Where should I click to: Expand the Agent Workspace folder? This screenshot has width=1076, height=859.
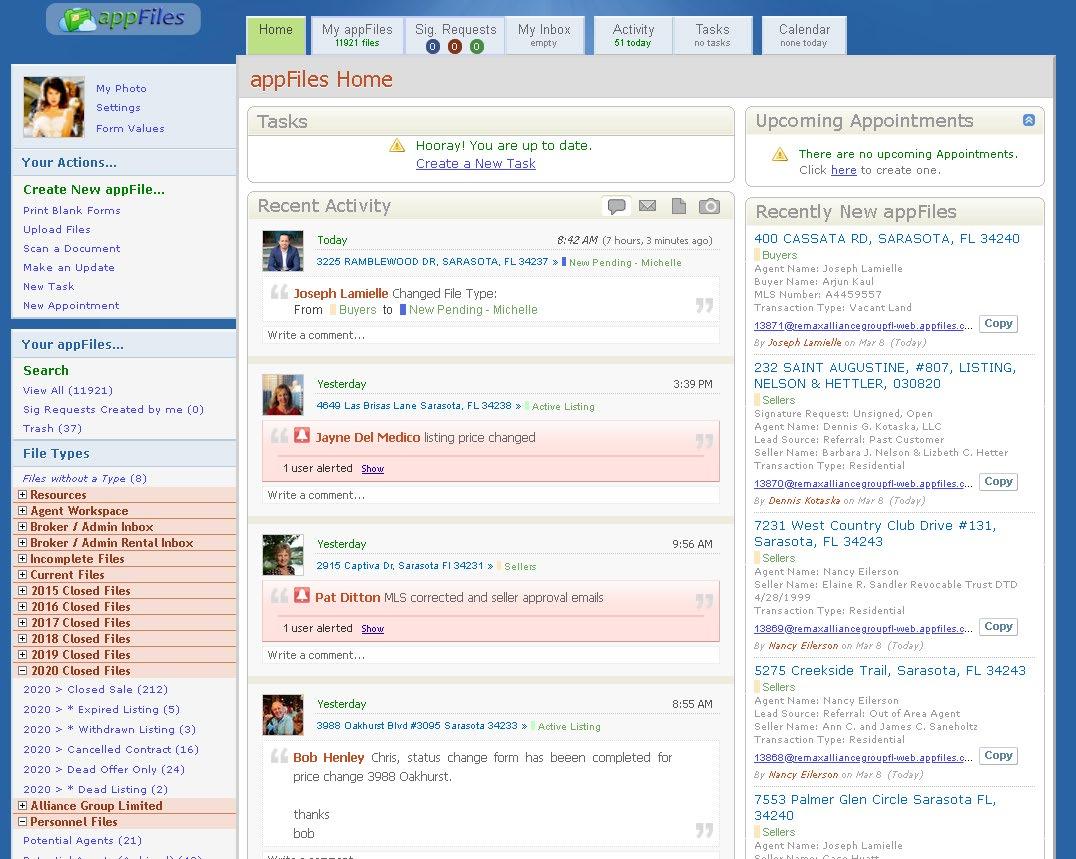(22, 510)
